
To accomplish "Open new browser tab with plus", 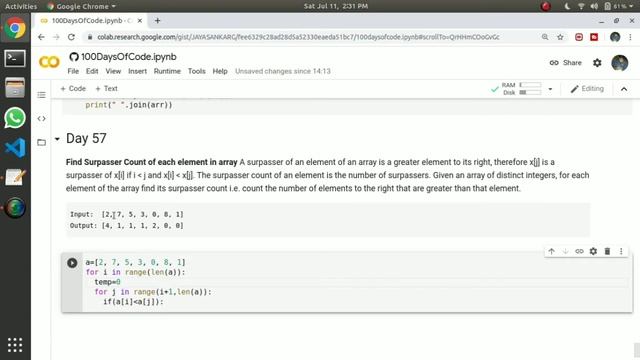I will (x=158, y=21).
